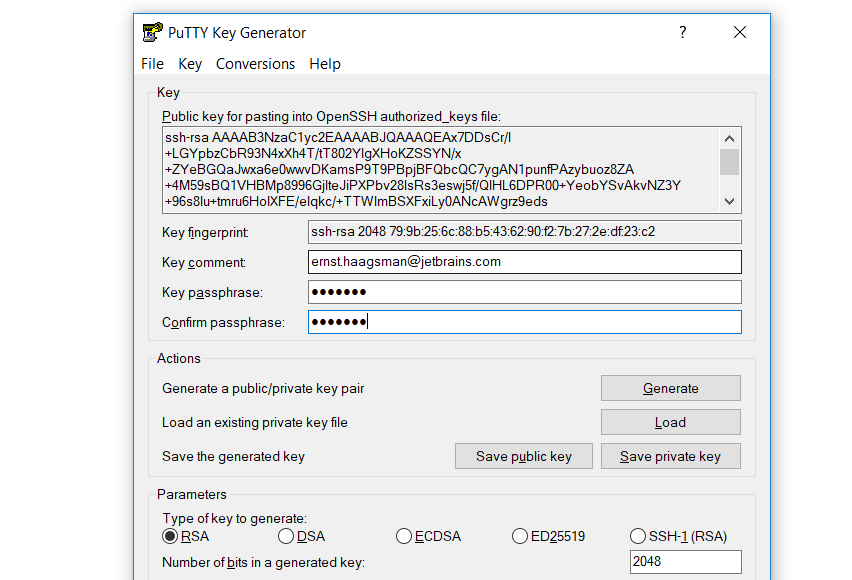The width and height of the screenshot is (852, 580).
Task: Click the public key scrollbar thumb
Action: 730,162
